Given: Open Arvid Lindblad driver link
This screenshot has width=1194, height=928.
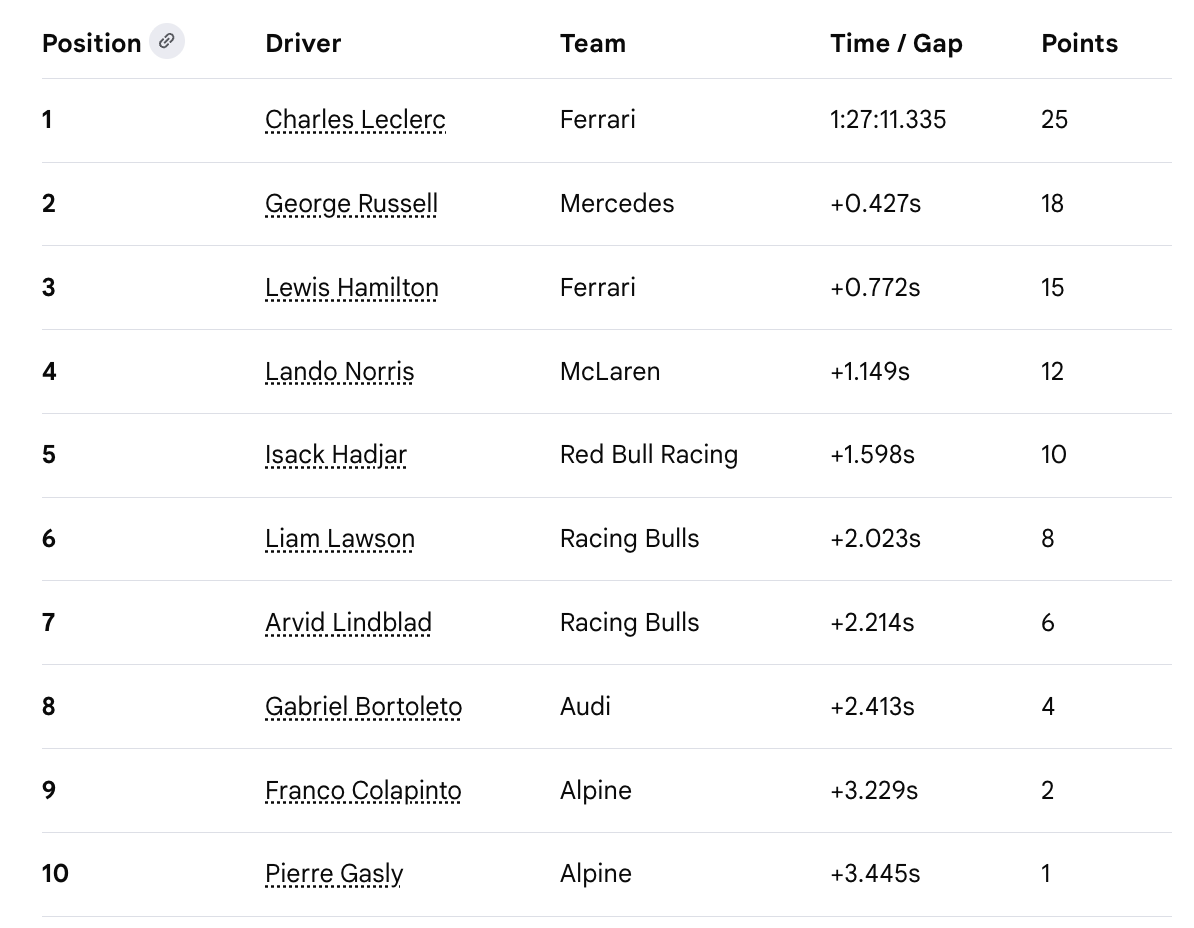Looking at the screenshot, I should click(348, 622).
